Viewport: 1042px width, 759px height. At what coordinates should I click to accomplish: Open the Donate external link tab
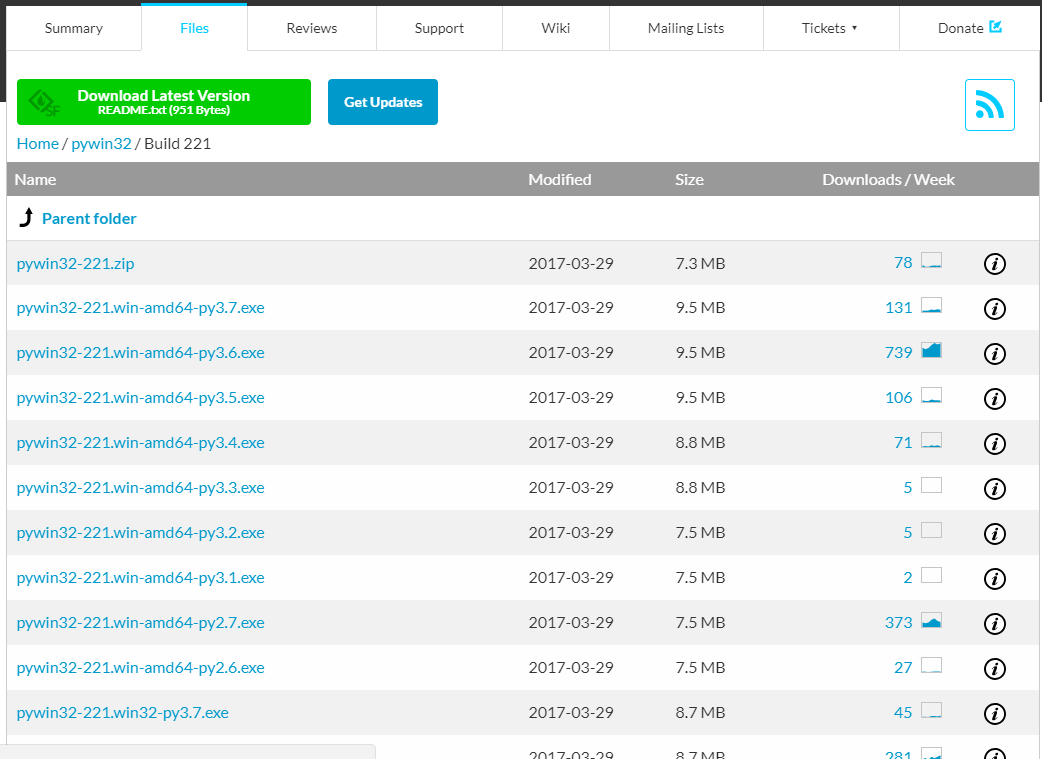970,28
